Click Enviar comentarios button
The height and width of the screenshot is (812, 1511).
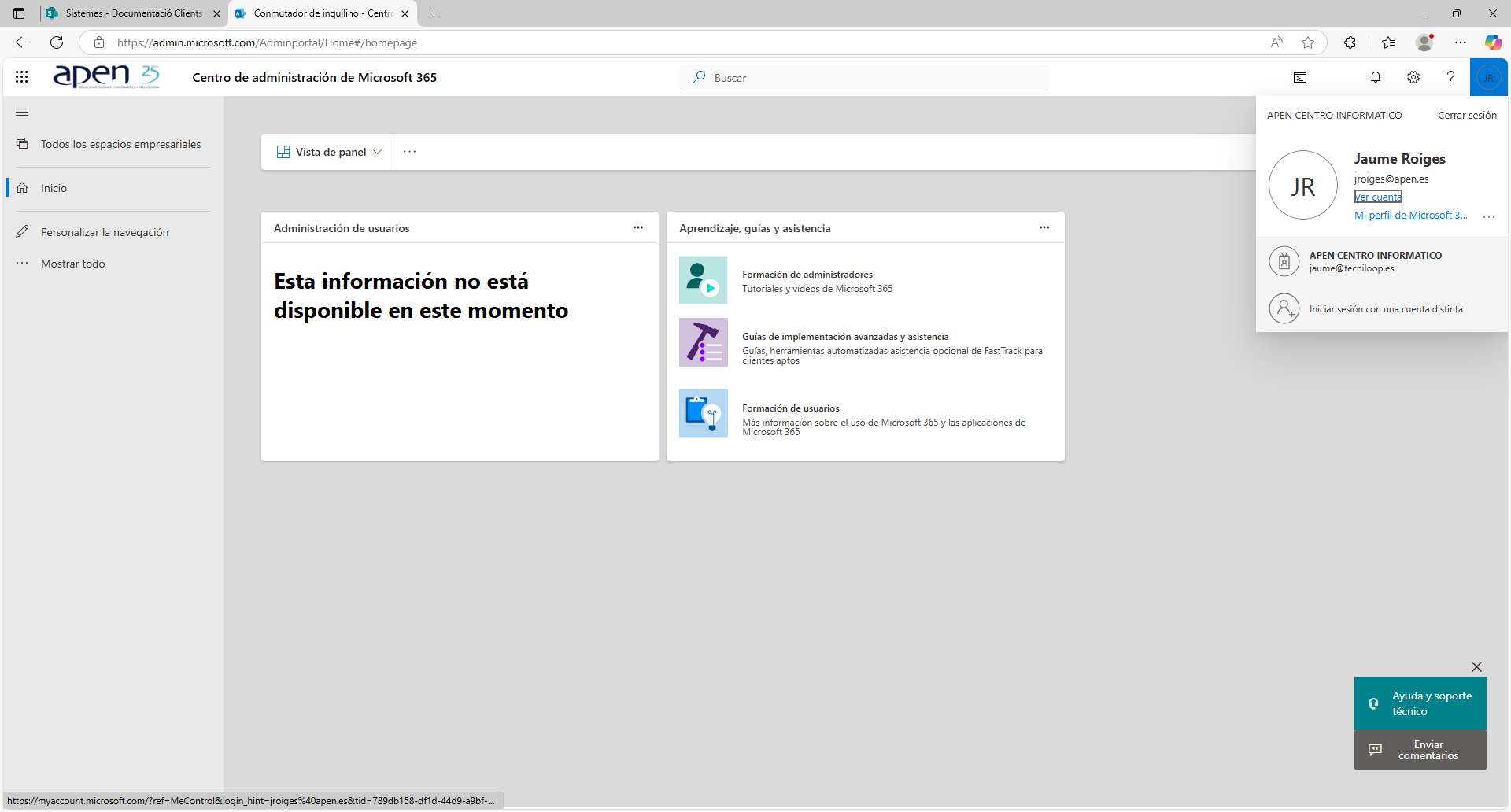point(1420,750)
